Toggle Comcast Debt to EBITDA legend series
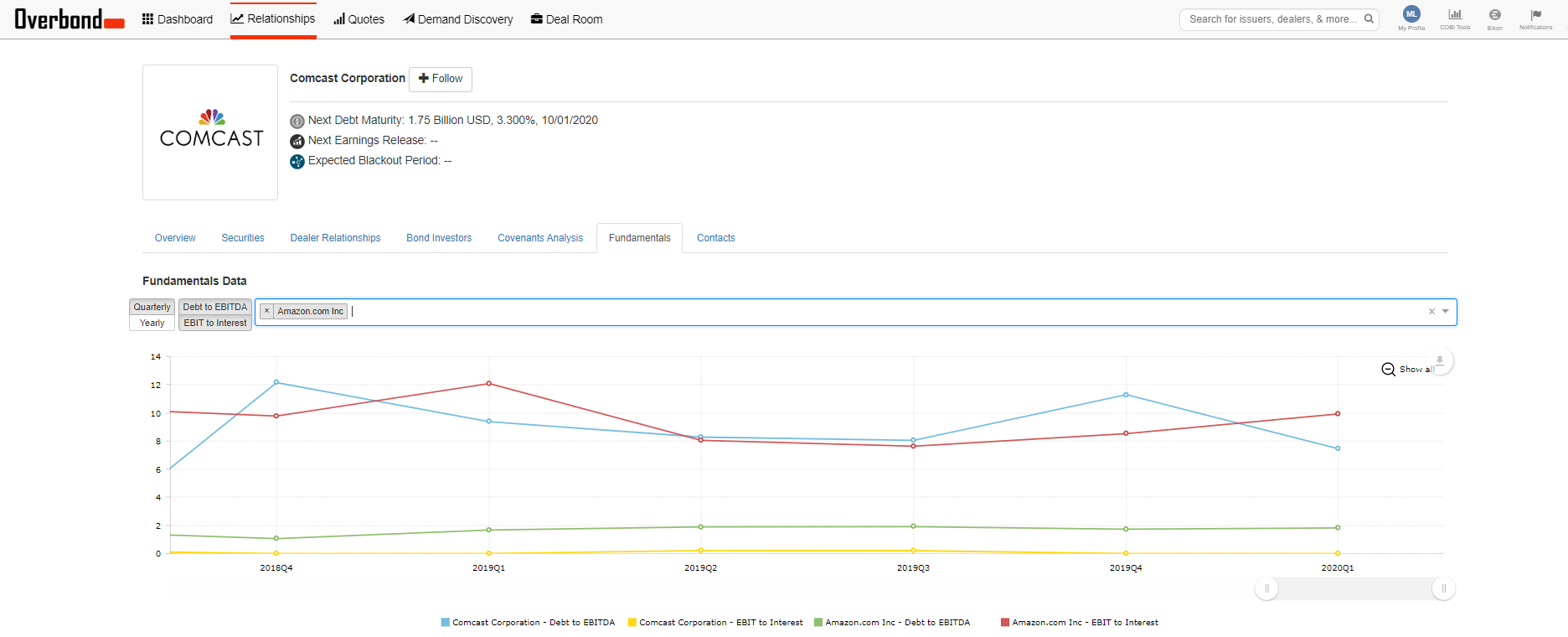Image resolution: width=1568 pixels, height=637 pixels. (x=529, y=623)
